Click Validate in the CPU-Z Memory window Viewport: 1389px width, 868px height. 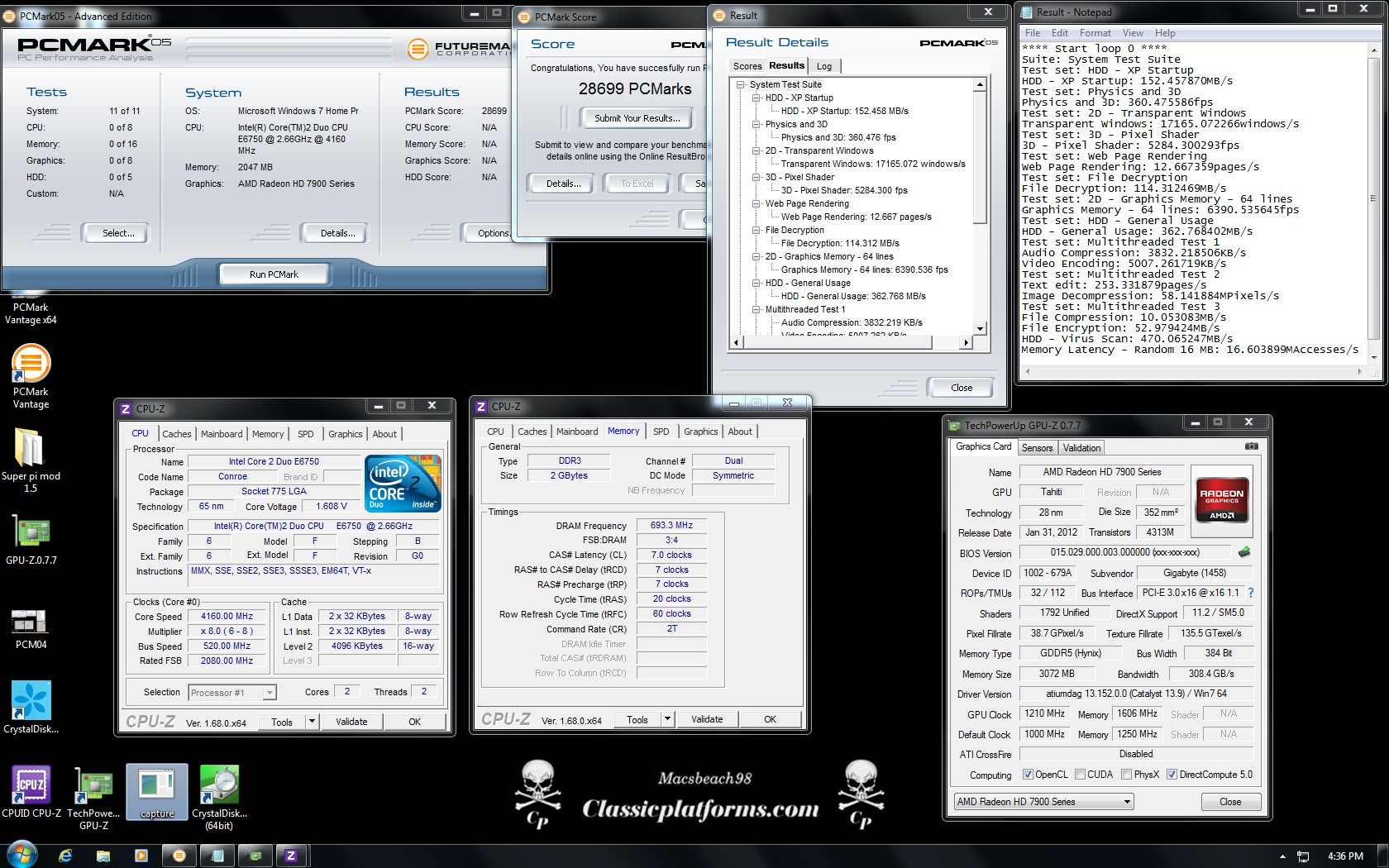pos(707,719)
